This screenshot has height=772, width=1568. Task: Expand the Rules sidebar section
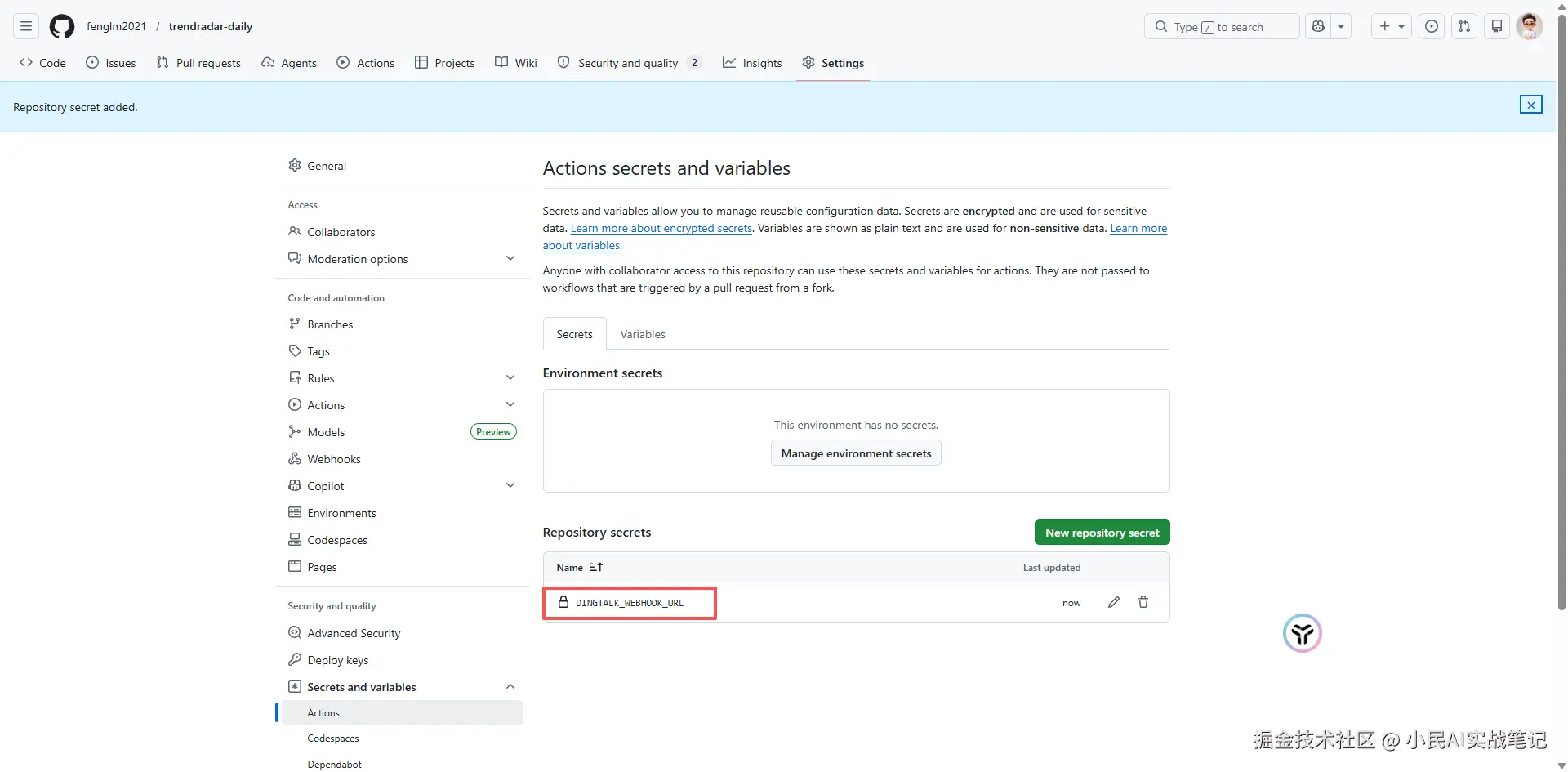510,378
